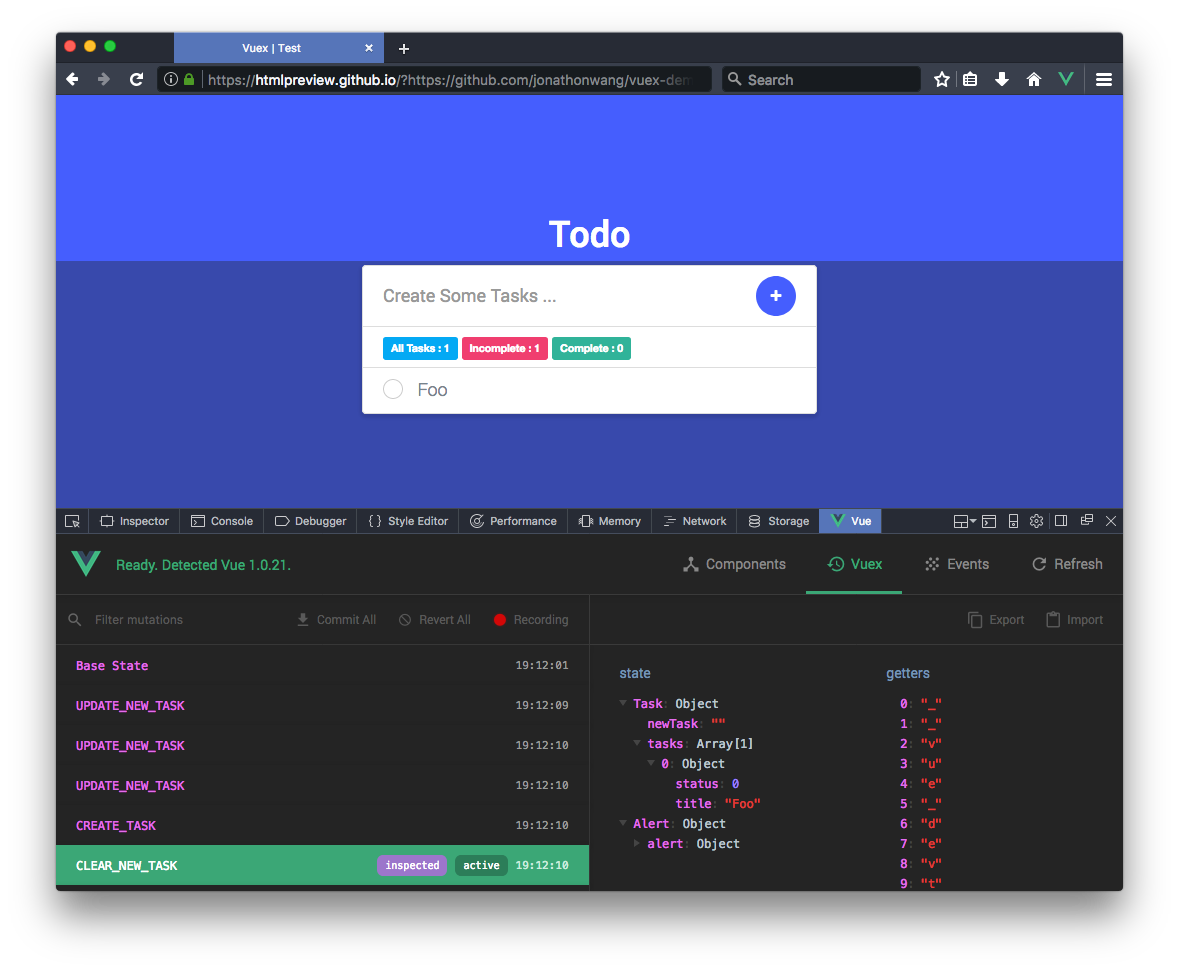Collapse the Alert object node

(623, 824)
